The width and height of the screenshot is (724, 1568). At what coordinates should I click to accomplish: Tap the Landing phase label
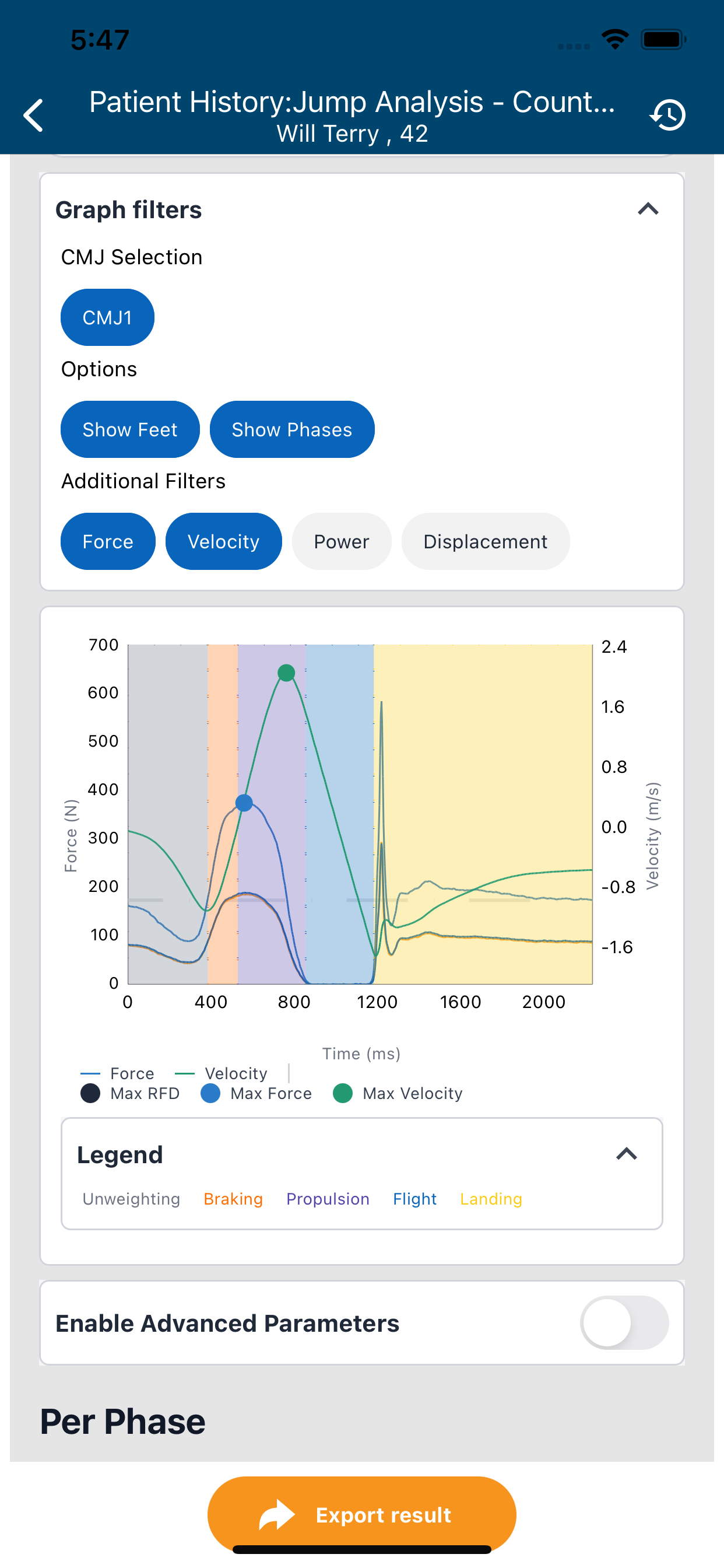[491, 1199]
